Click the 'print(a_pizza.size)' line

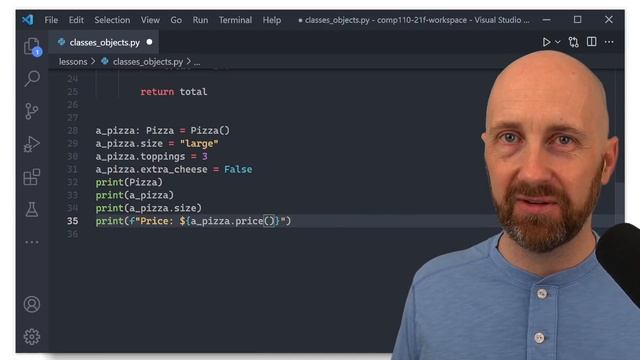[x=149, y=208]
